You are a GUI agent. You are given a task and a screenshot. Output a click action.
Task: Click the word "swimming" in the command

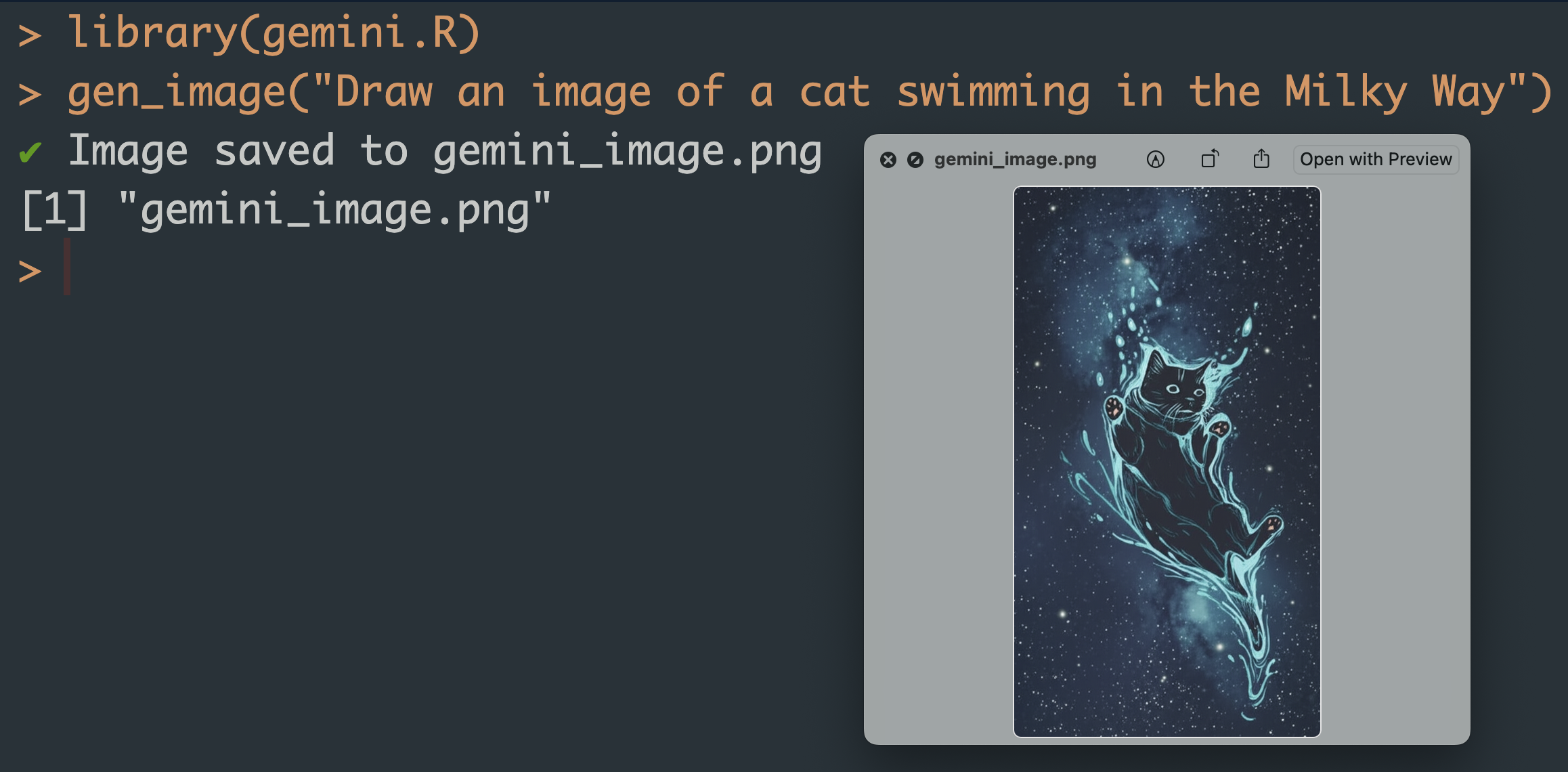[993, 92]
